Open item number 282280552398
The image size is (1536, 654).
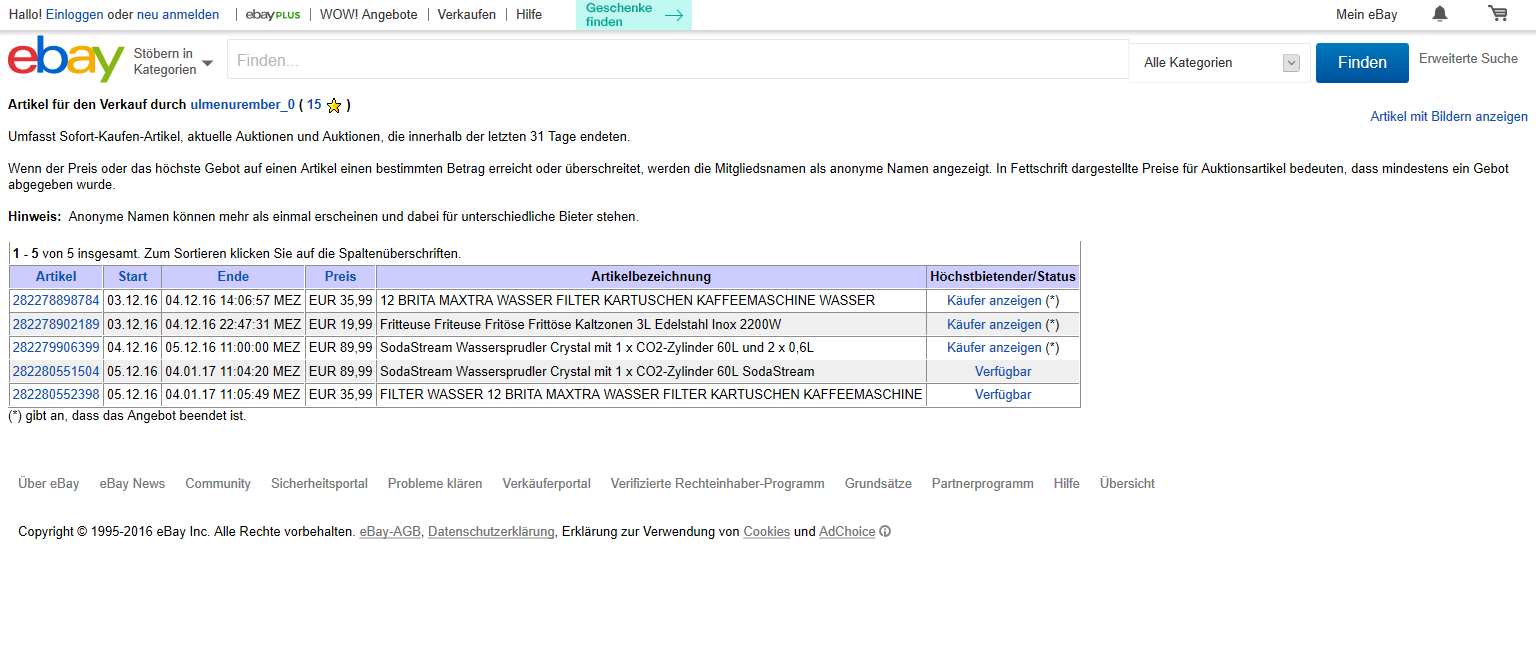pyautogui.click(x=56, y=395)
